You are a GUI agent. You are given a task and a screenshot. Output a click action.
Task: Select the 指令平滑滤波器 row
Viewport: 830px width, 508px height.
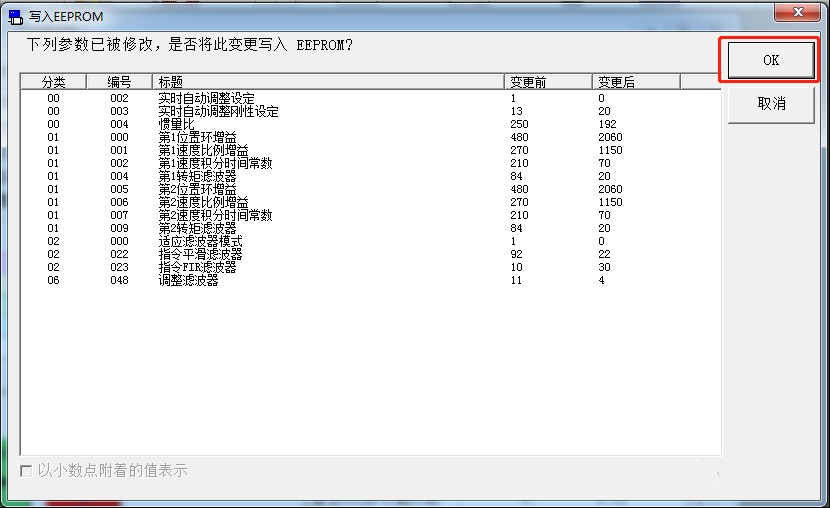click(x=371, y=254)
